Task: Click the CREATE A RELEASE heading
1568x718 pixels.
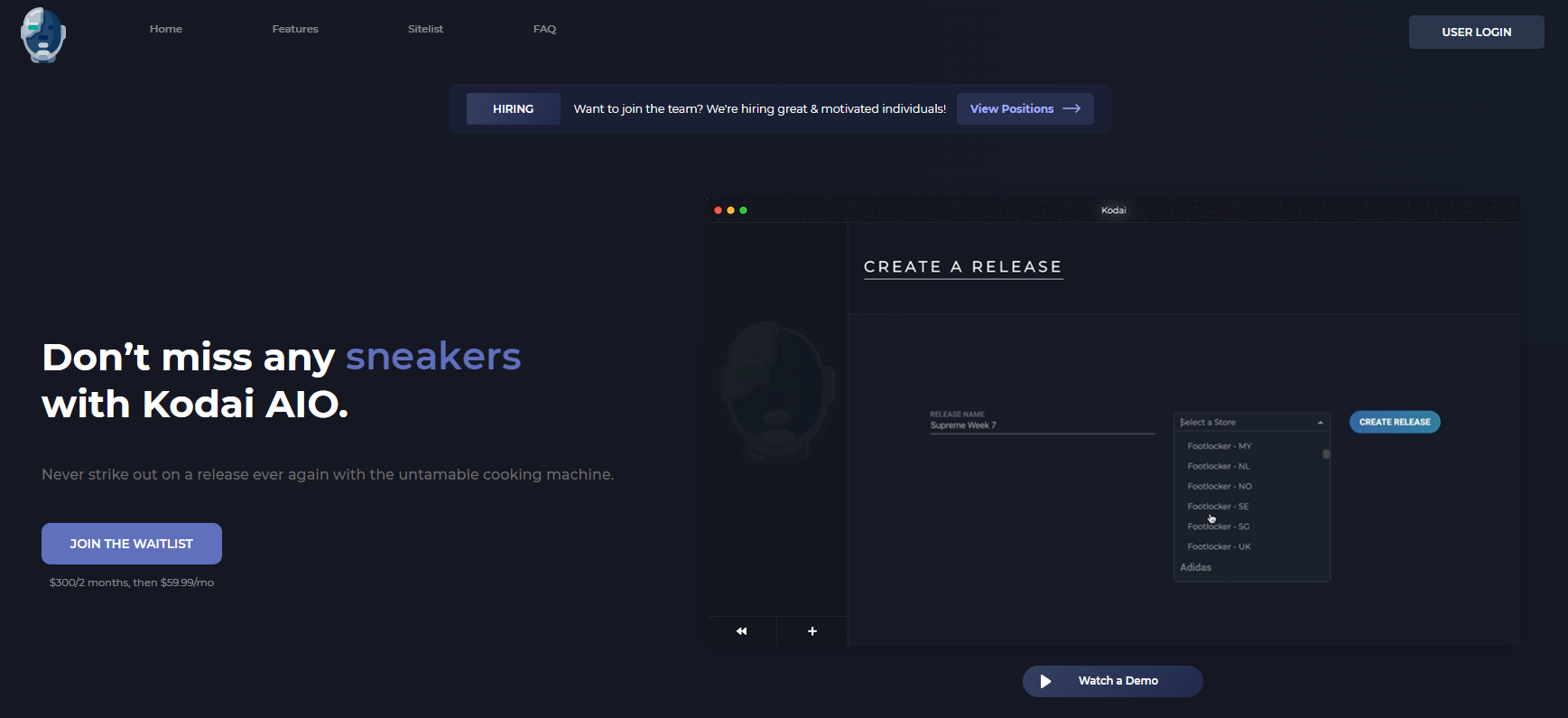Action: [x=963, y=267]
